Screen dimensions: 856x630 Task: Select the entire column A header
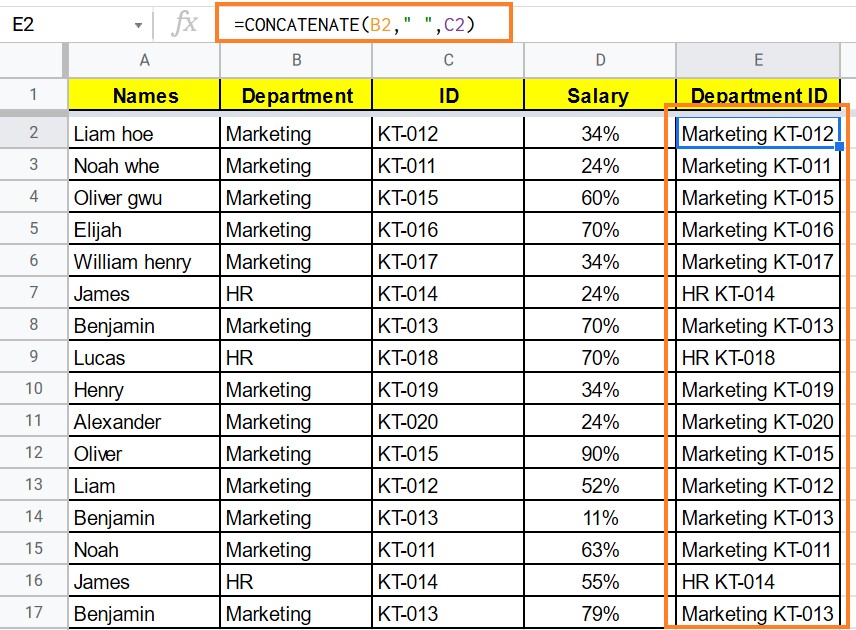click(144, 62)
